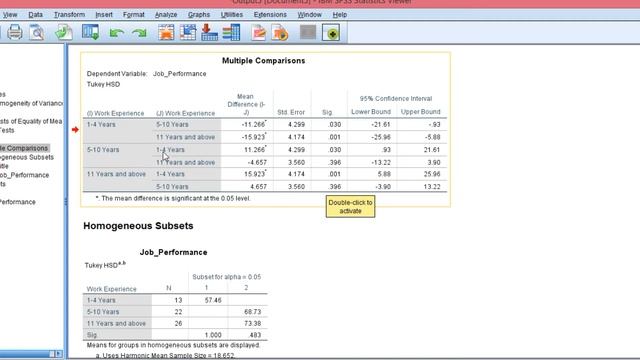Viewport: 640px width, 360px height.
Task: Click the 5-10 Years row label in column I
Action: 103,150
